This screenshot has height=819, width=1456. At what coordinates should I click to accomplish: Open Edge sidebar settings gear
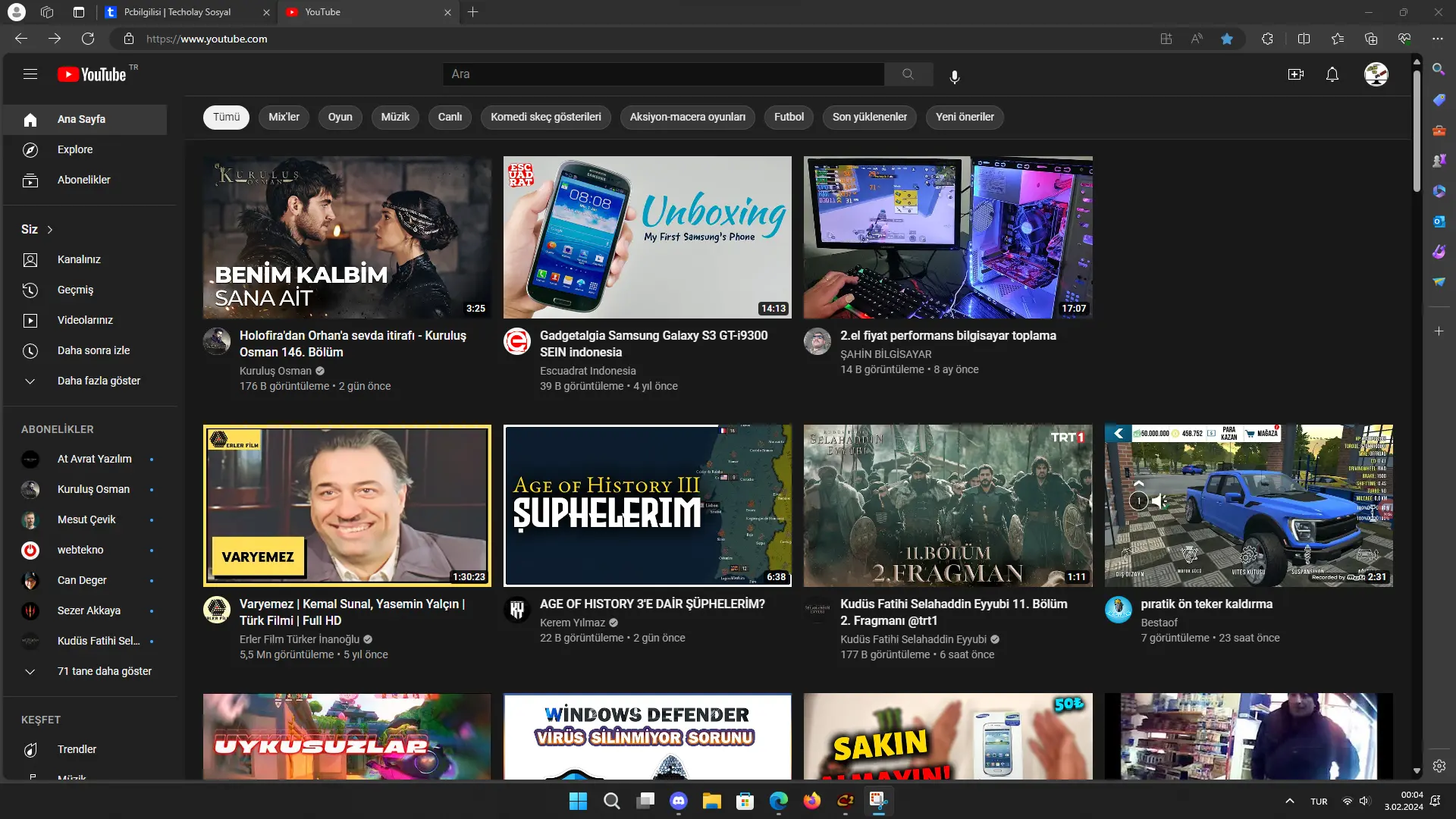pyautogui.click(x=1439, y=767)
